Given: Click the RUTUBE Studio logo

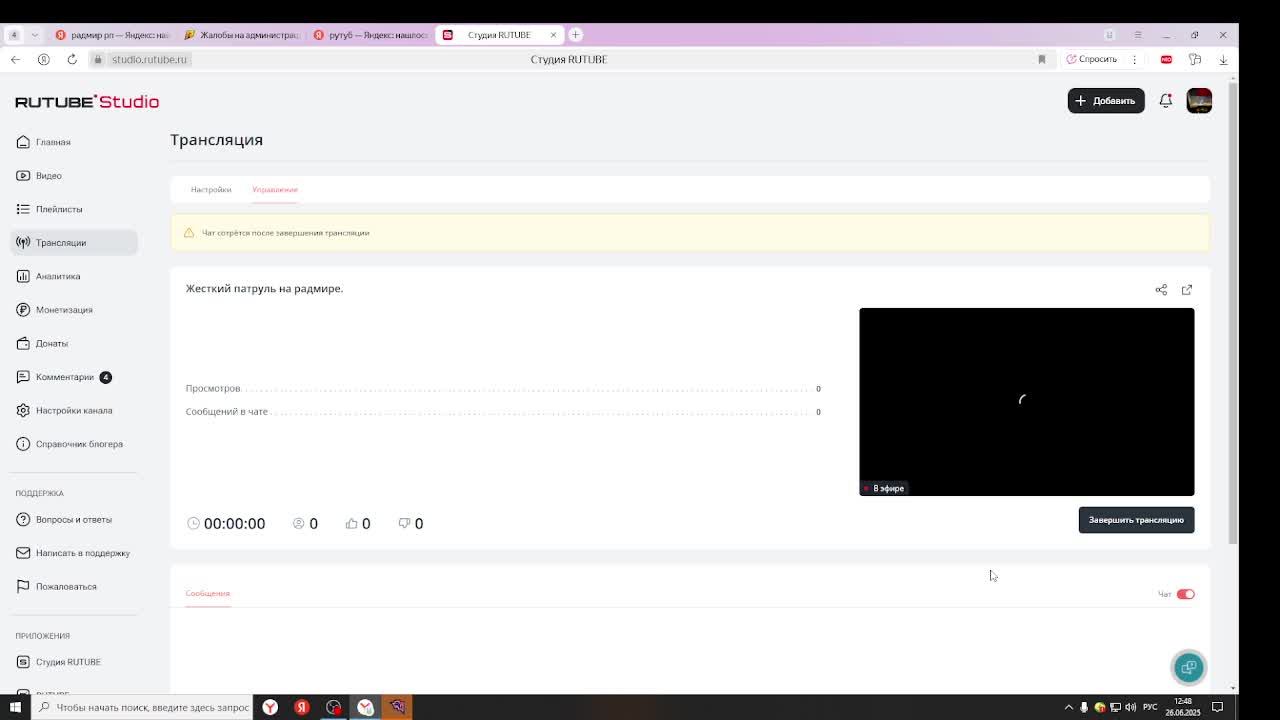Looking at the screenshot, I should click(x=87, y=101).
